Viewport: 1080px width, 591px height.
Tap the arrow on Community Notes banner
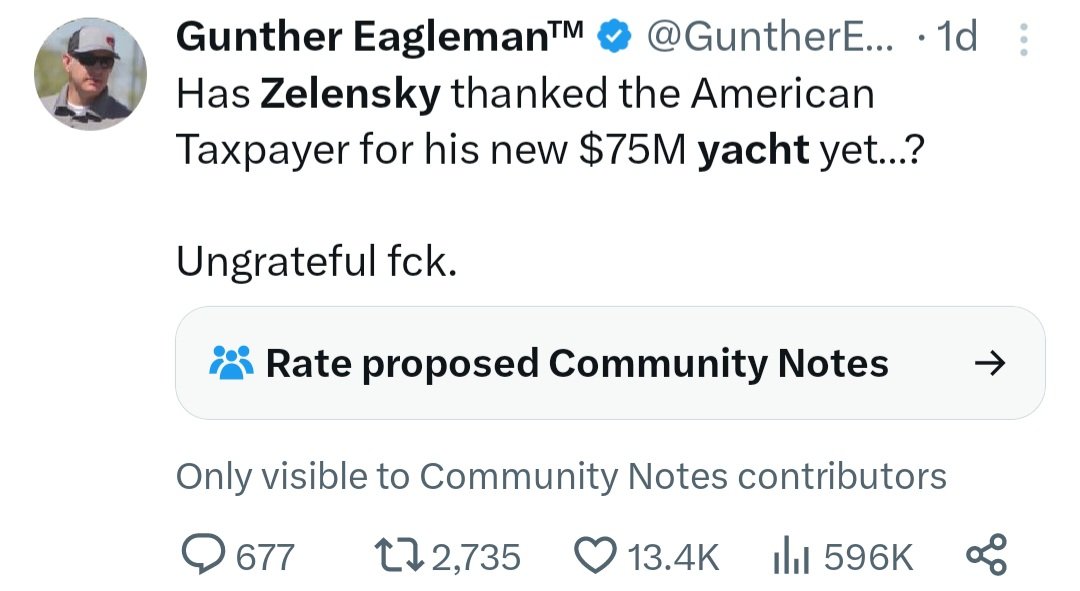[990, 363]
